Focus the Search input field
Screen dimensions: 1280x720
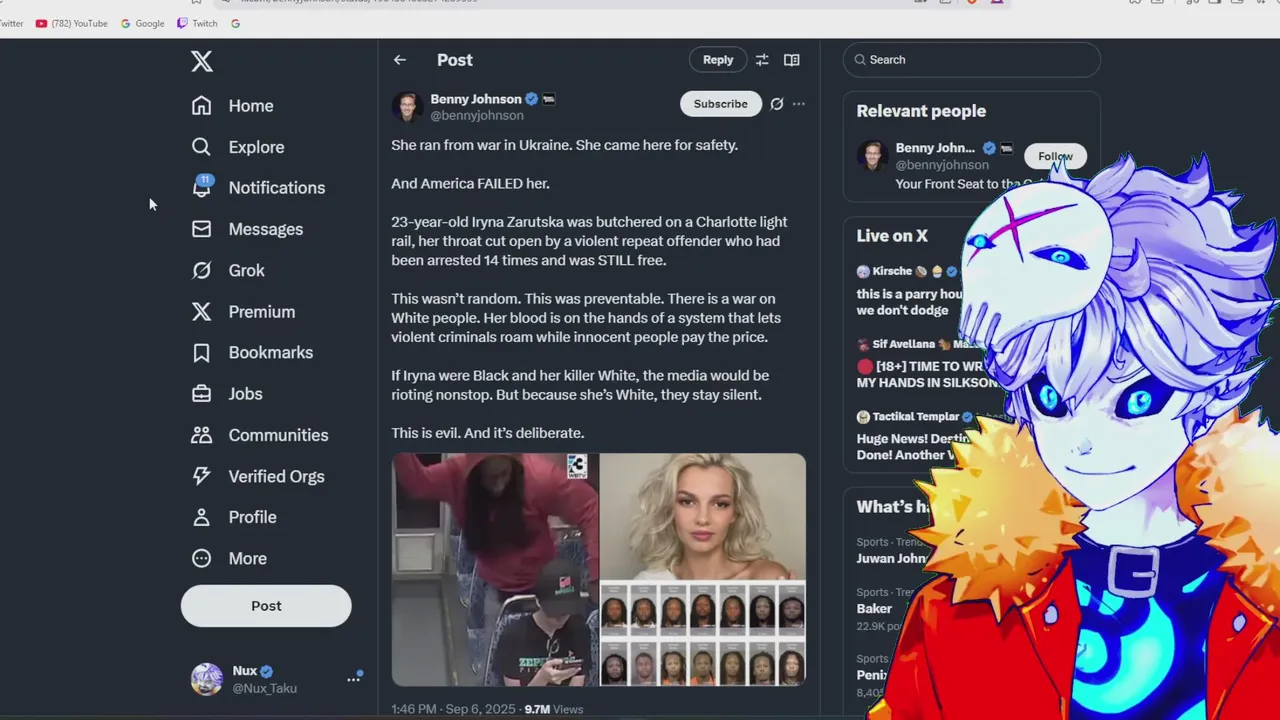click(972, 60)
